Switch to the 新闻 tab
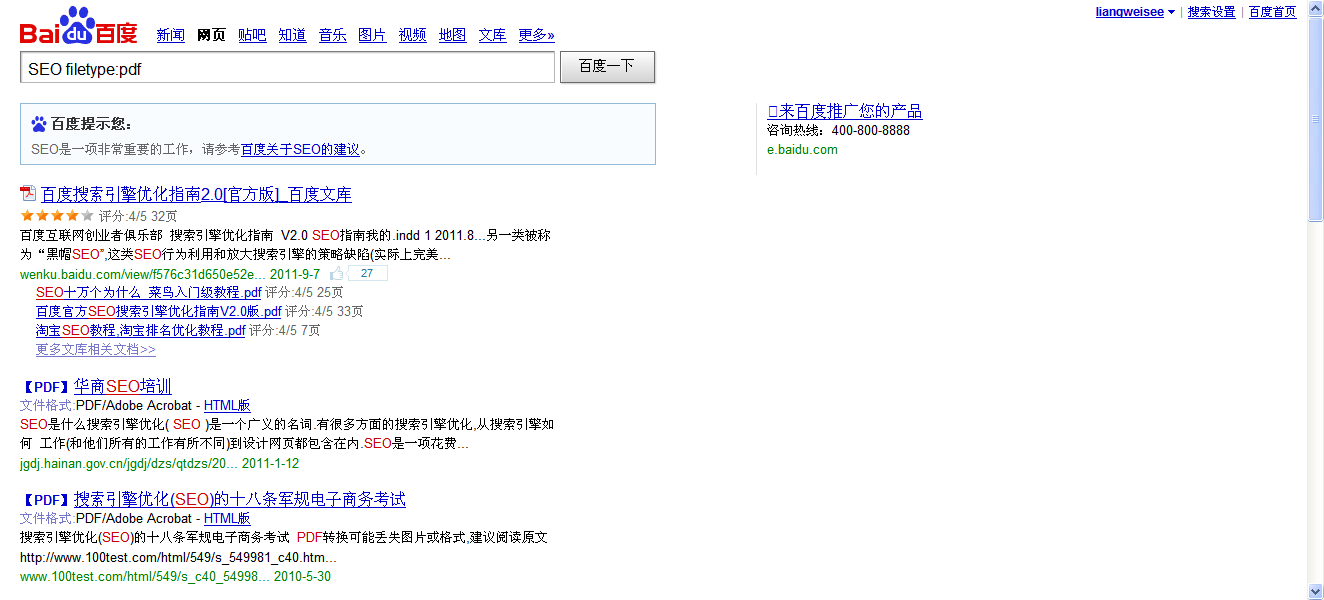The width and height of the screenshot is (1324, 600). (170, 35)
